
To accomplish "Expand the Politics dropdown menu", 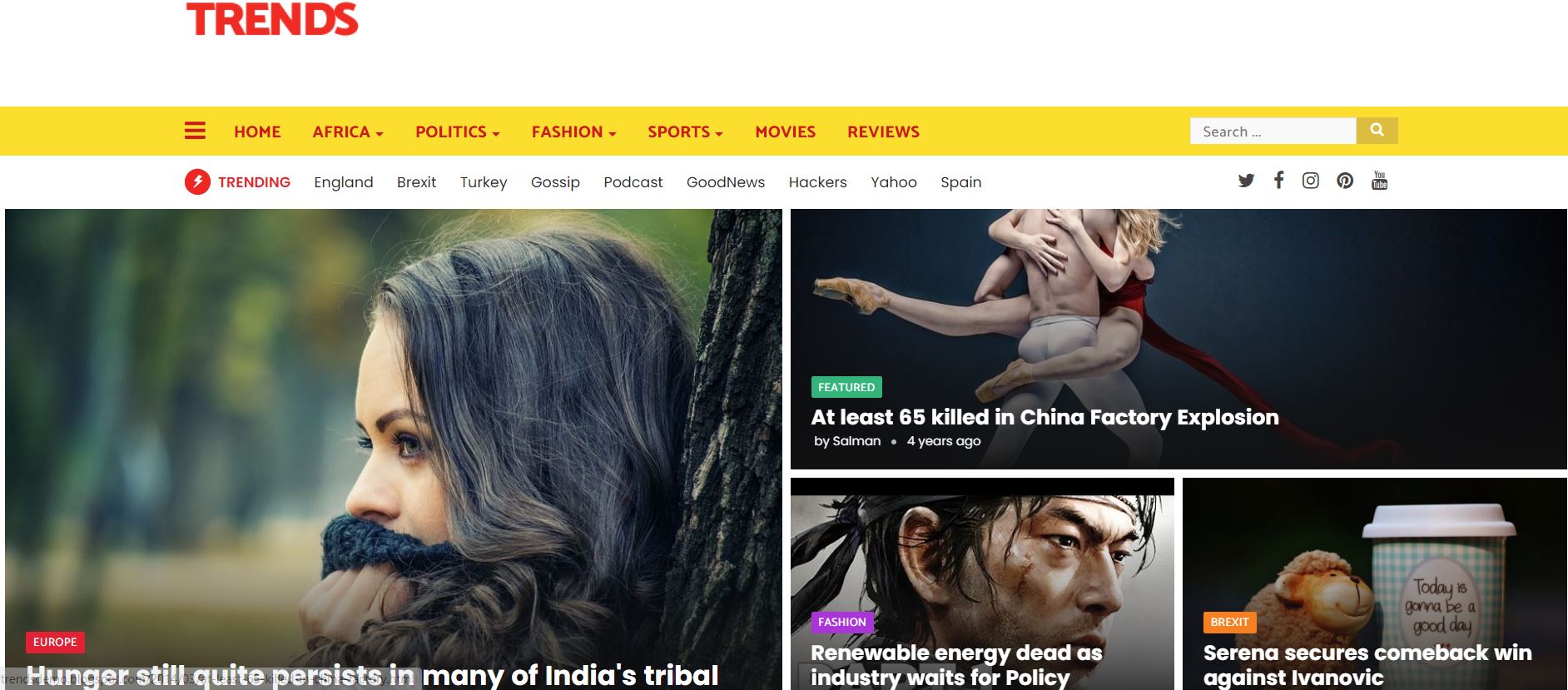I will [x=458, y=132].
